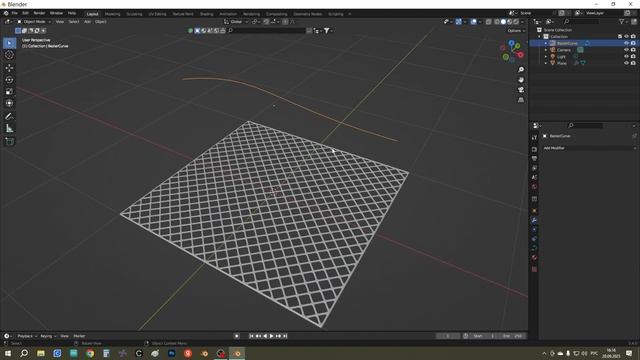This screenshot has height=360, width=640.
Task: Click the navigation gizmo Z axis
Action: (511, 42)
